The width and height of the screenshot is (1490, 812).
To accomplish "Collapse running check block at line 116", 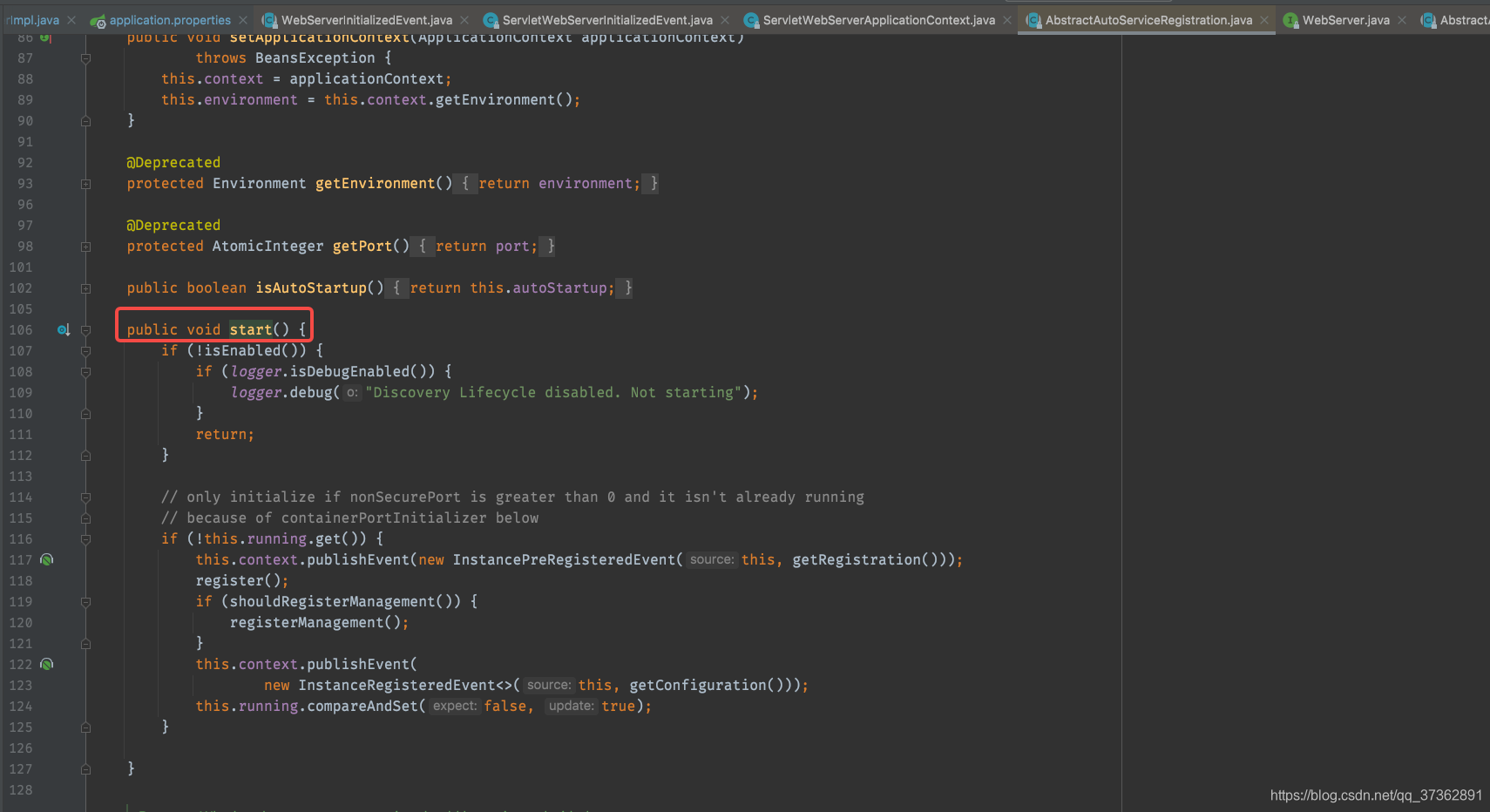I will click(x=85, y=539).
